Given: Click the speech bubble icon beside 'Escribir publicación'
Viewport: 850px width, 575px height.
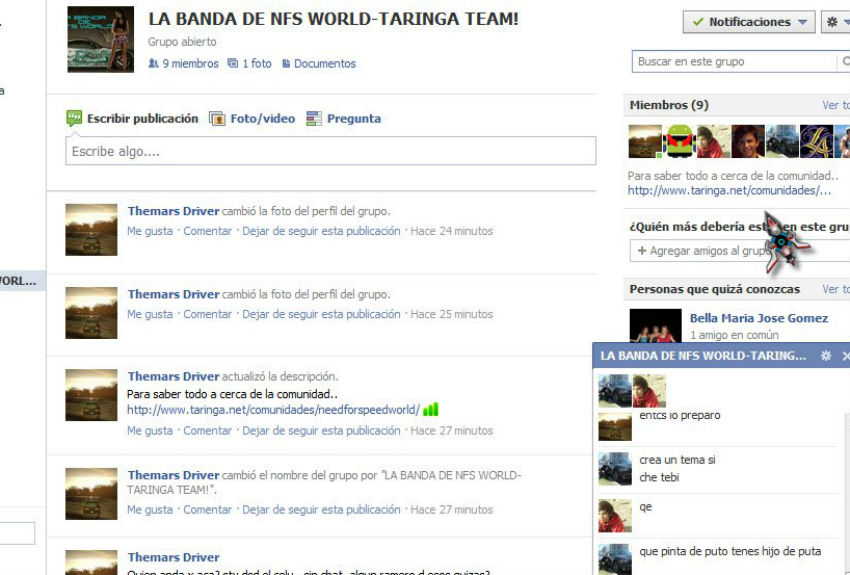Looking at the screenshot, I should coord(74,118).
